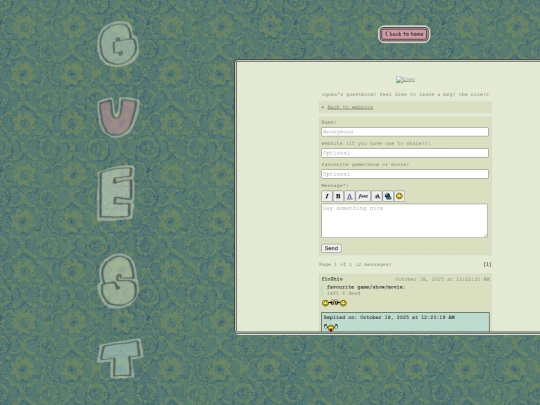Follow the Back to website link
This screenshot has width=540, height=405.
coord(350,107)
